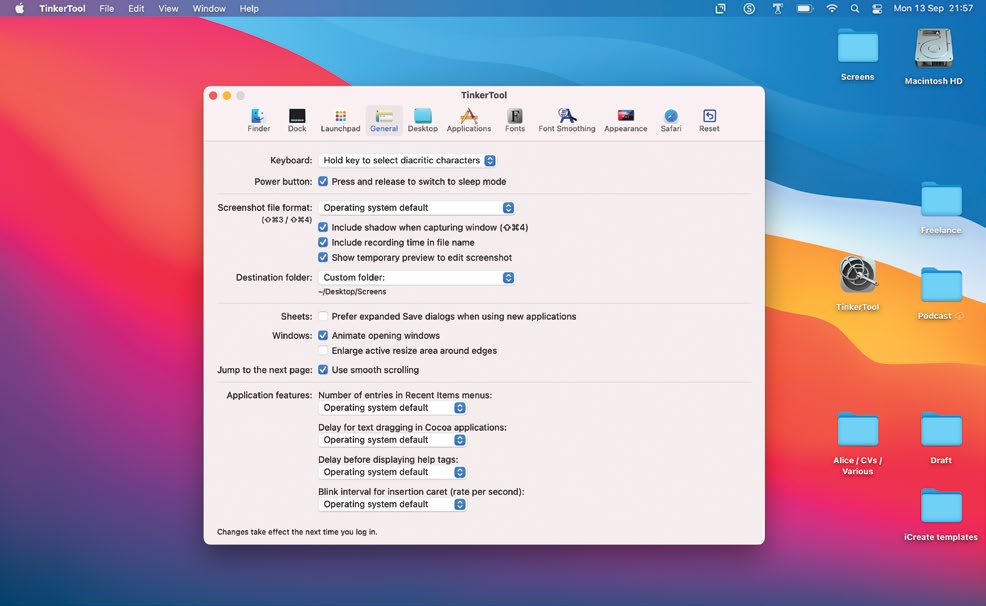Open the Screenshot file format dropdown
This screenshot has height=606, width=986.
416,207
